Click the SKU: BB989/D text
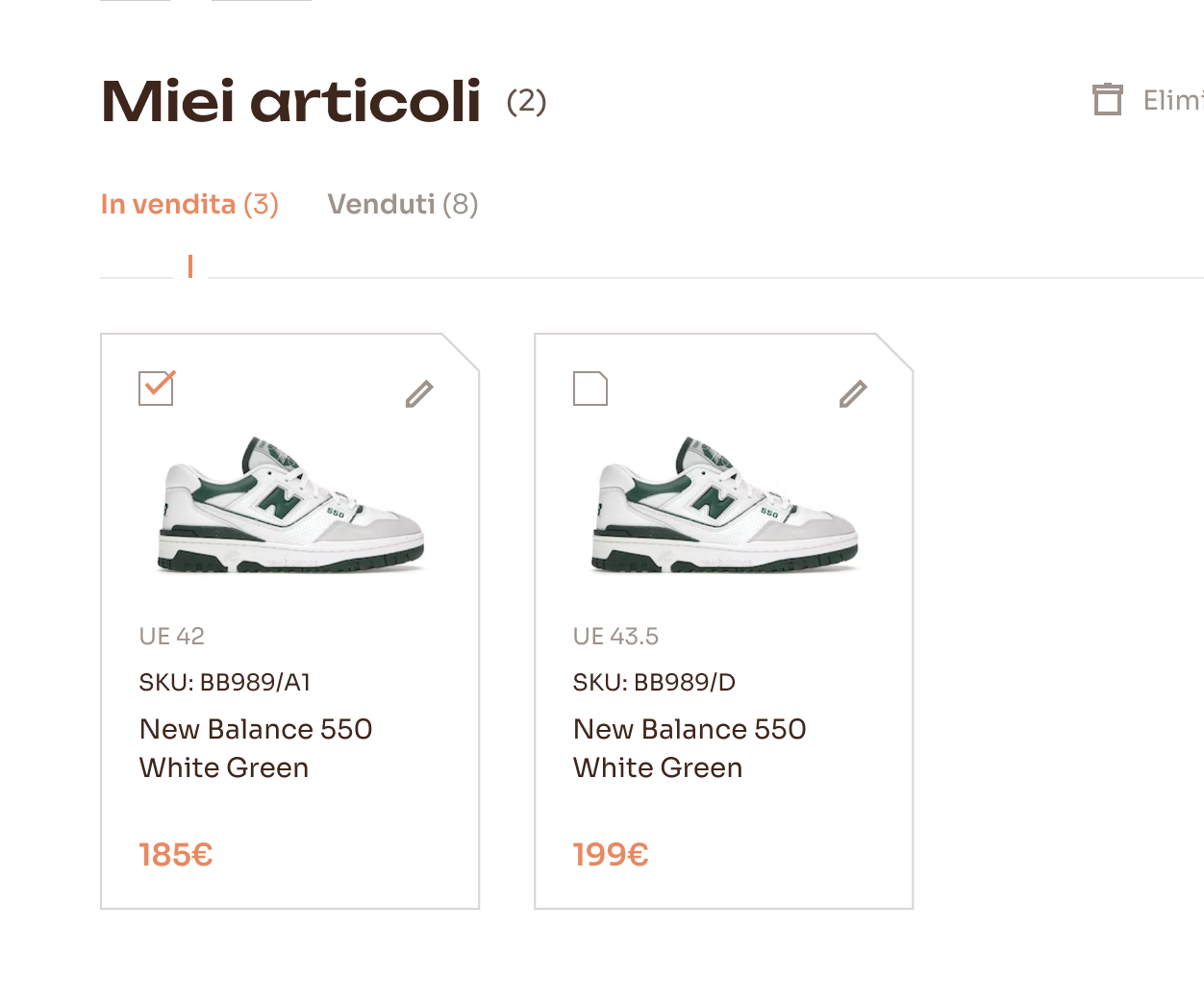The height and width of the screenshot is (1004, 1204). tap(654, 683)
